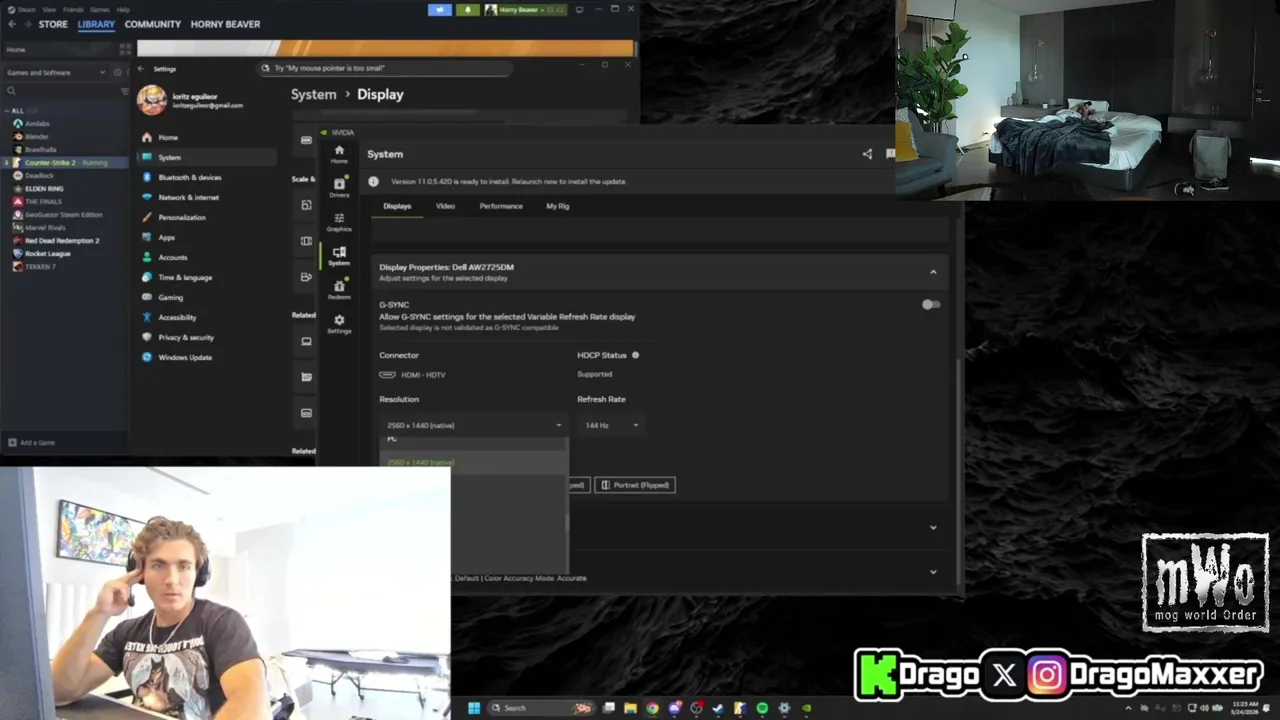Open Windows Update in Settings
The height and width of the screenshot is (720, 1280).
(207, 357)
